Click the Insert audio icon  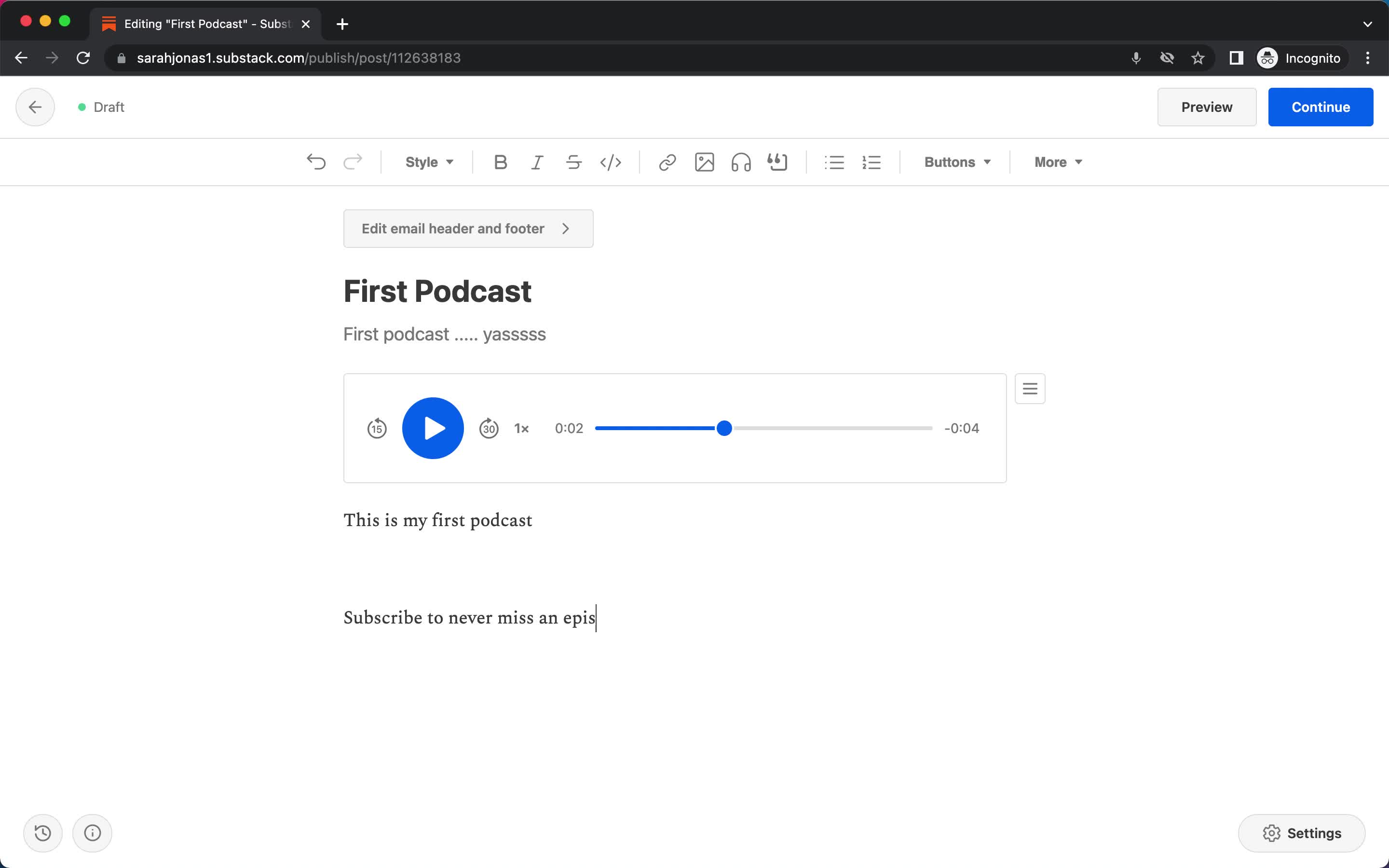tap(740, 162)
